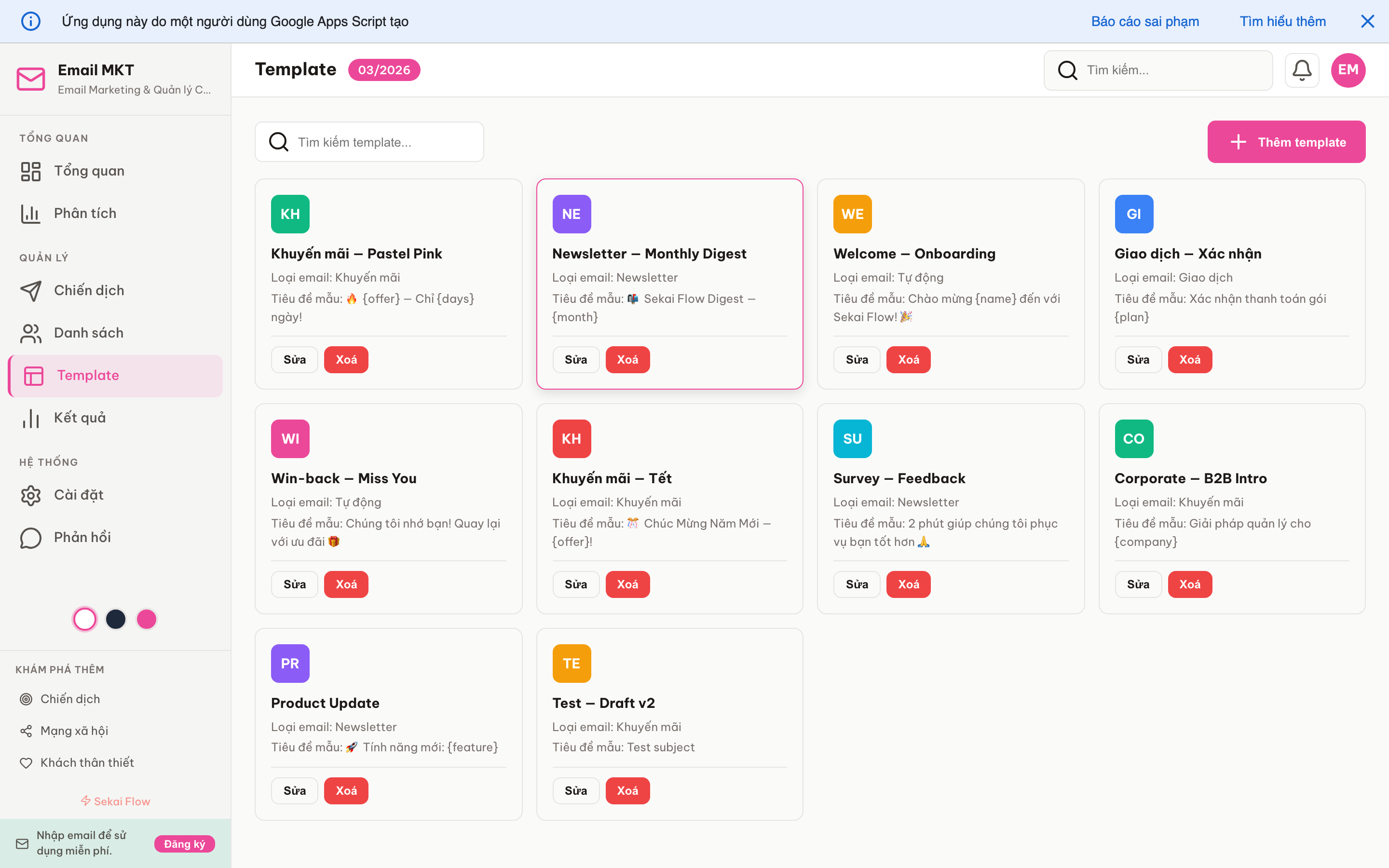Select the dark navy theme circle
Image resolution: width=1389 pixels, height=868 pixels.
(116, 619)
